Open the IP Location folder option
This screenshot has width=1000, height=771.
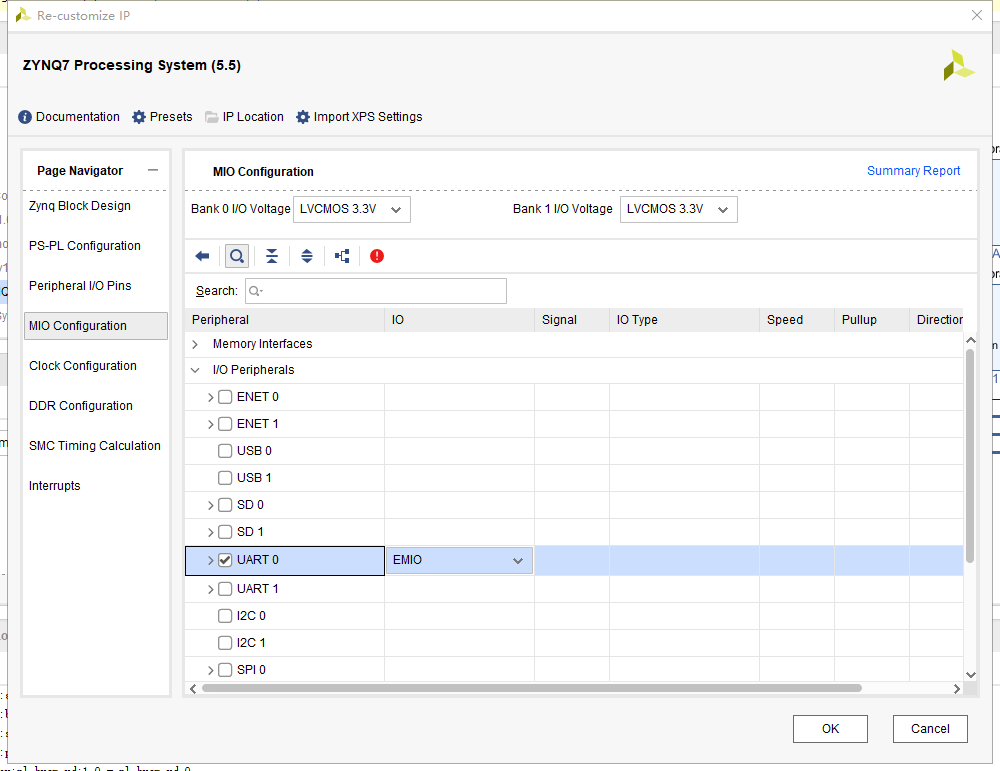tap(244, 117)
